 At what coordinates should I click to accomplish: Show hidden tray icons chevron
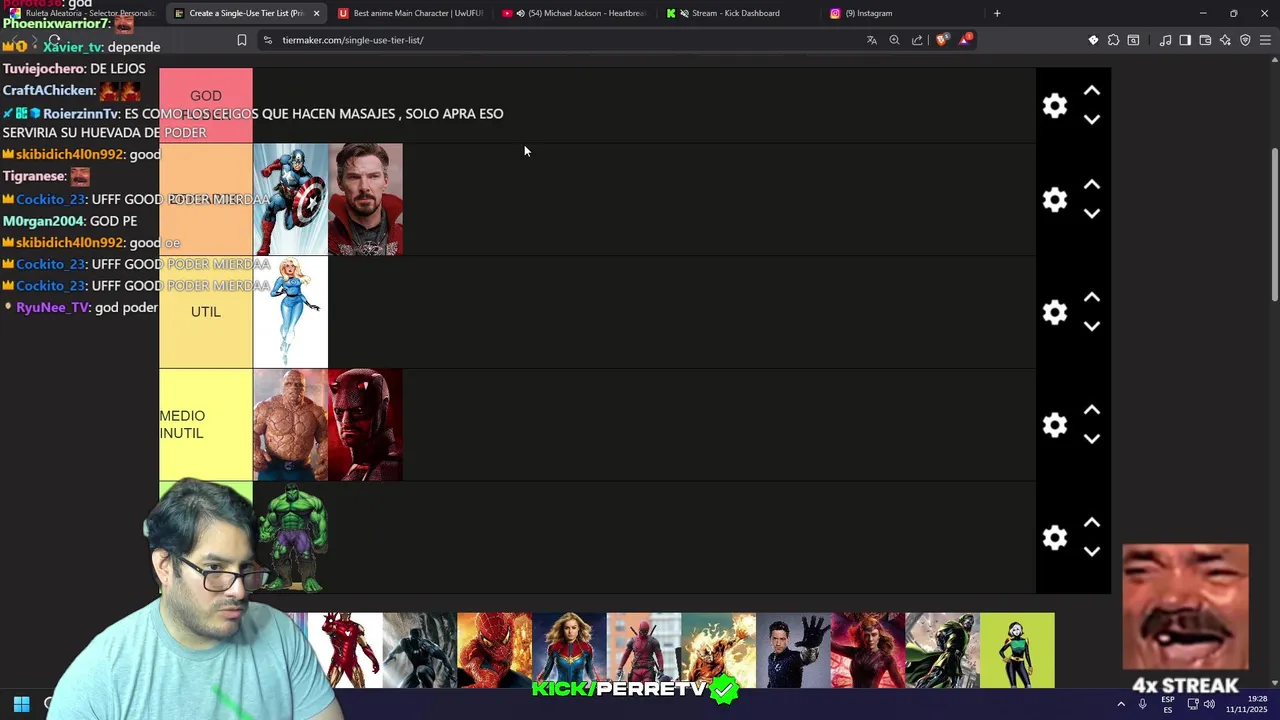click(1121, 704)
